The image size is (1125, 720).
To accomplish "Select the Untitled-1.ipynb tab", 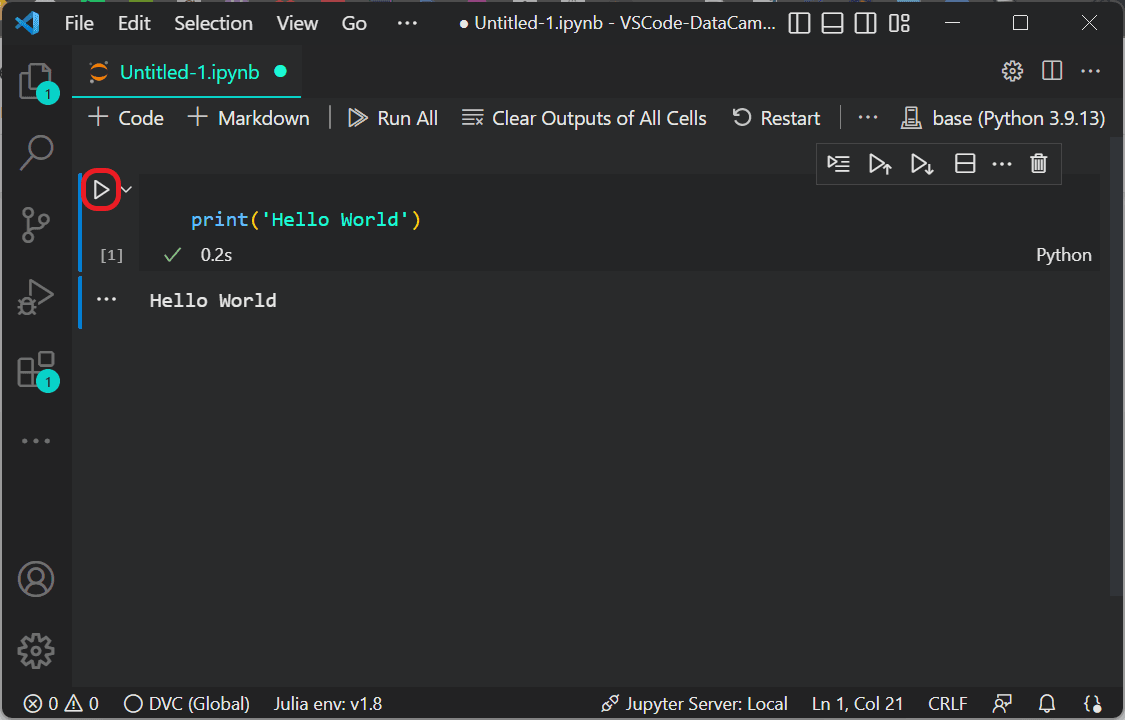I will click(x=188, y=72).
